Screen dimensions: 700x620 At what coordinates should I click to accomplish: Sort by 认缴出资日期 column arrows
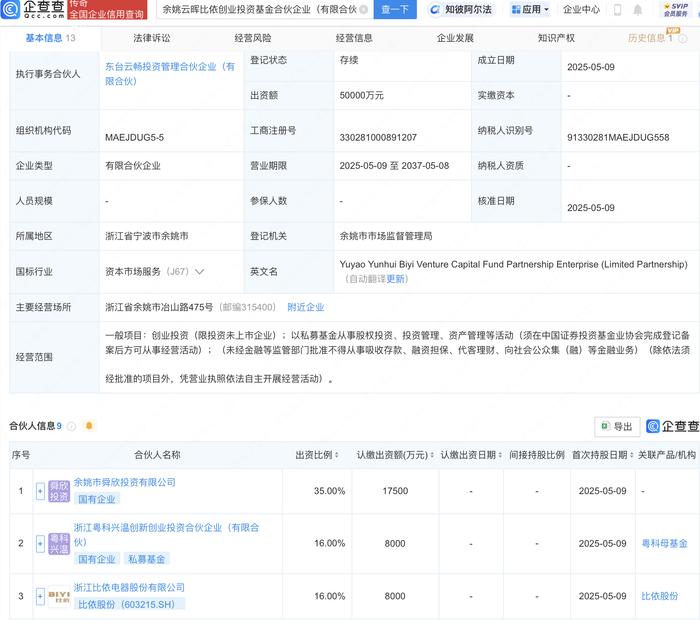coord(500,455)
